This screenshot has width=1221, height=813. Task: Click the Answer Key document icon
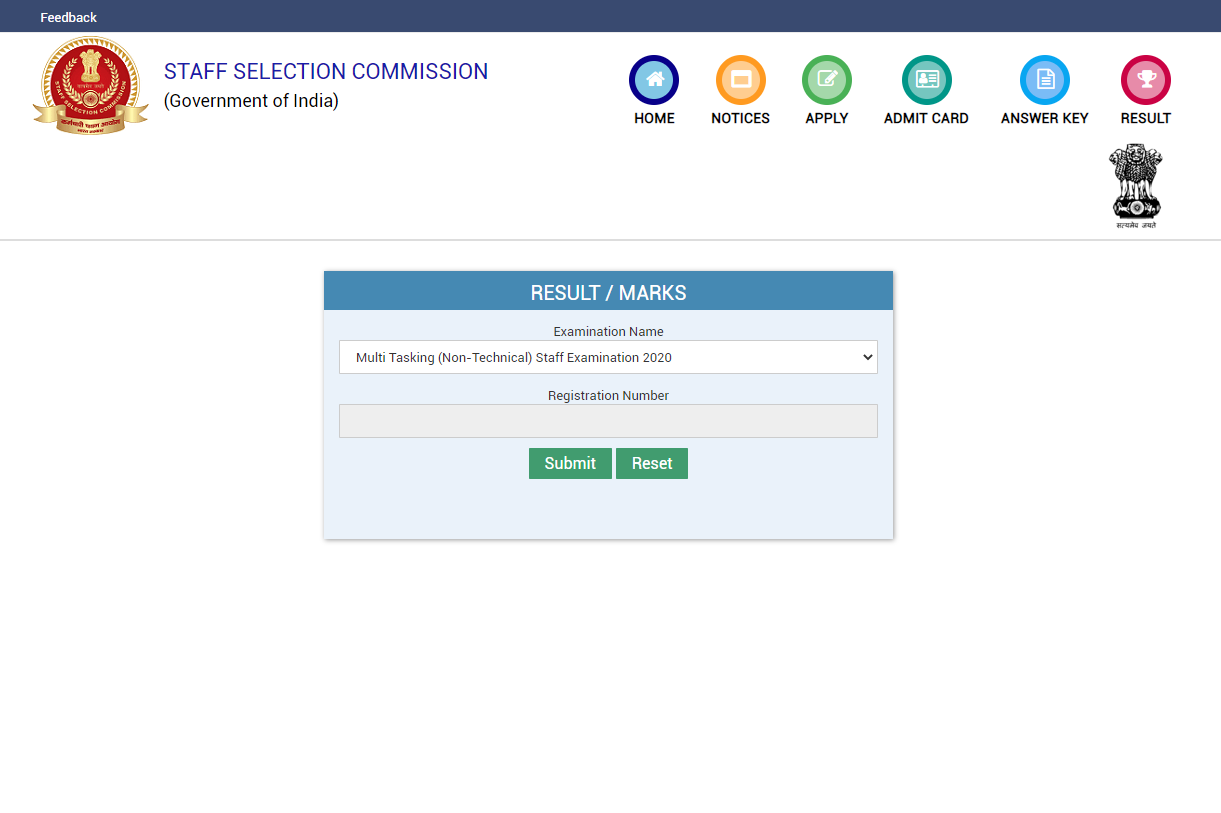click(1045, 80)
